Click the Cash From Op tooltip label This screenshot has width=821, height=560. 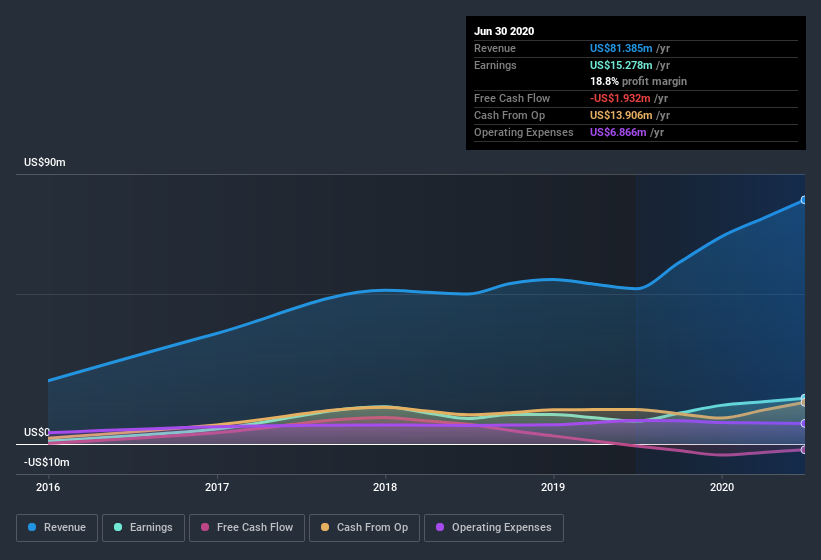pyautogui.click(x=509, y=115)
